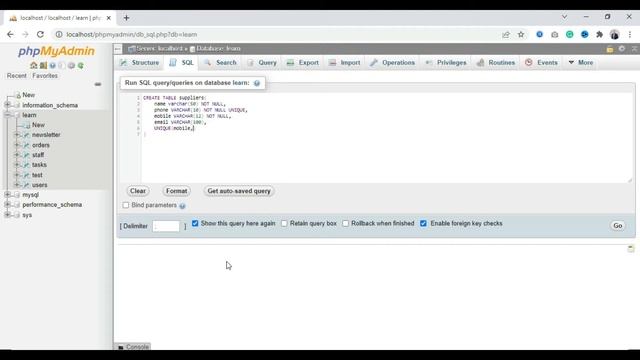Uncheck Show this query here again
Image resolution: width=640 pixels, height=360 pixels.
click(x=195, y=223)
